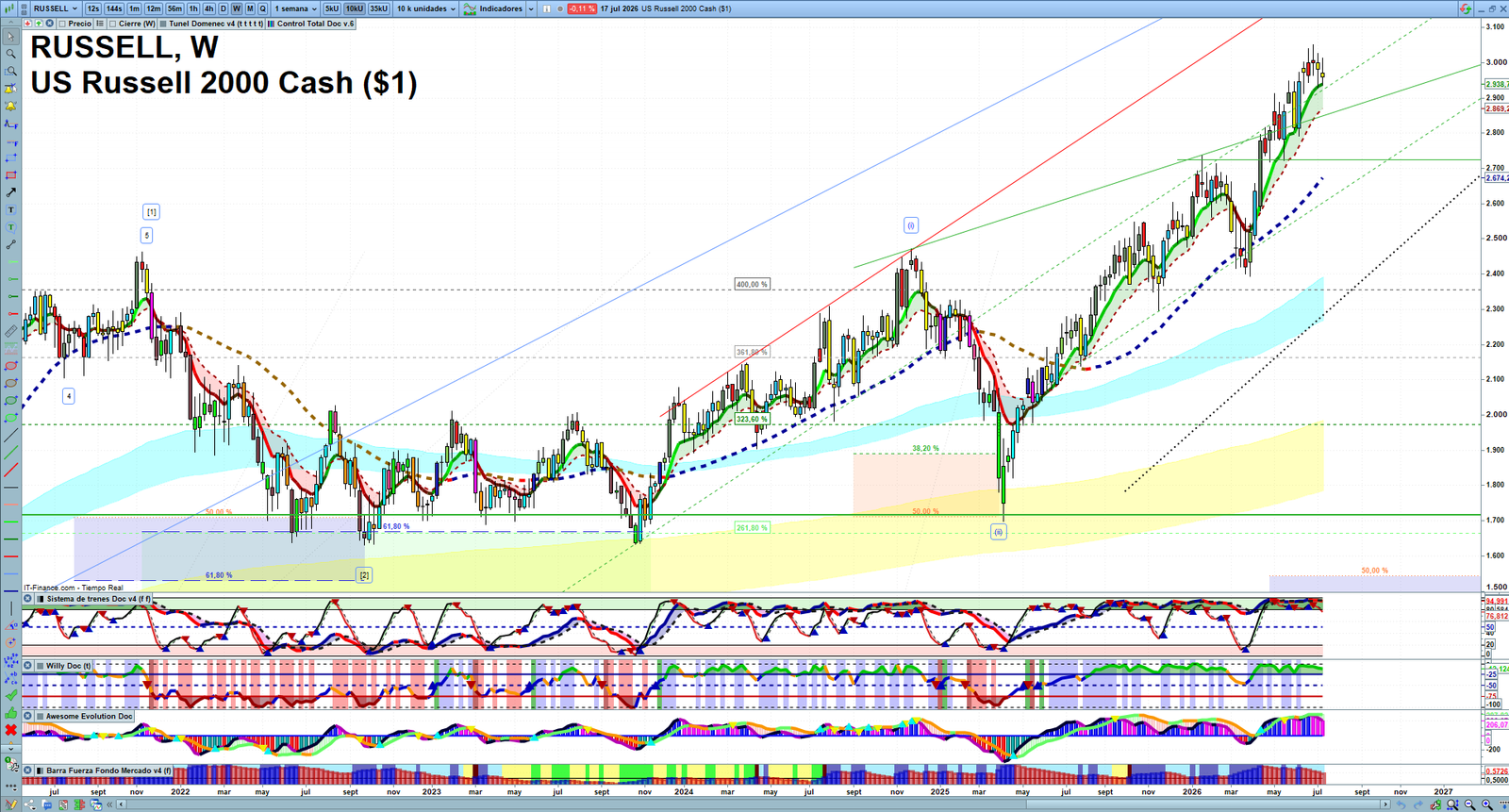Switch to the 1m timeframe
Image resolution: width=1509 pixels, height=812 pixels.
pyautogui.click(x=135, y=8)
